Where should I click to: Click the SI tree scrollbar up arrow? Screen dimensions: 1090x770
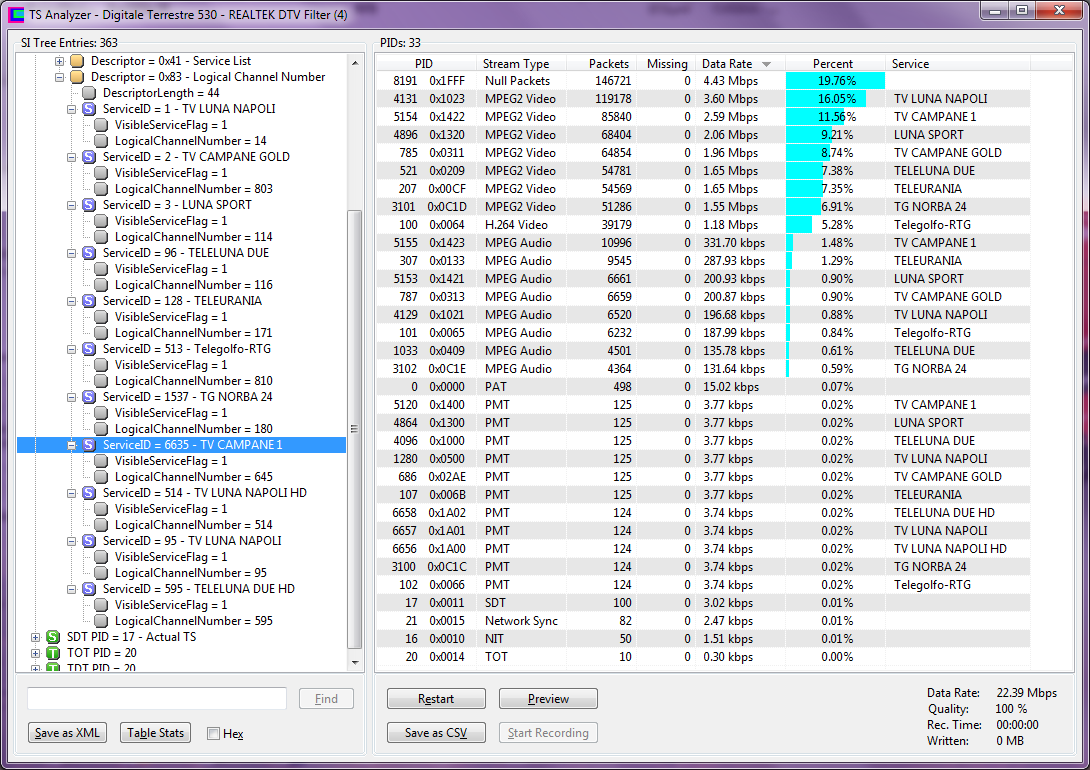[355, 63]
